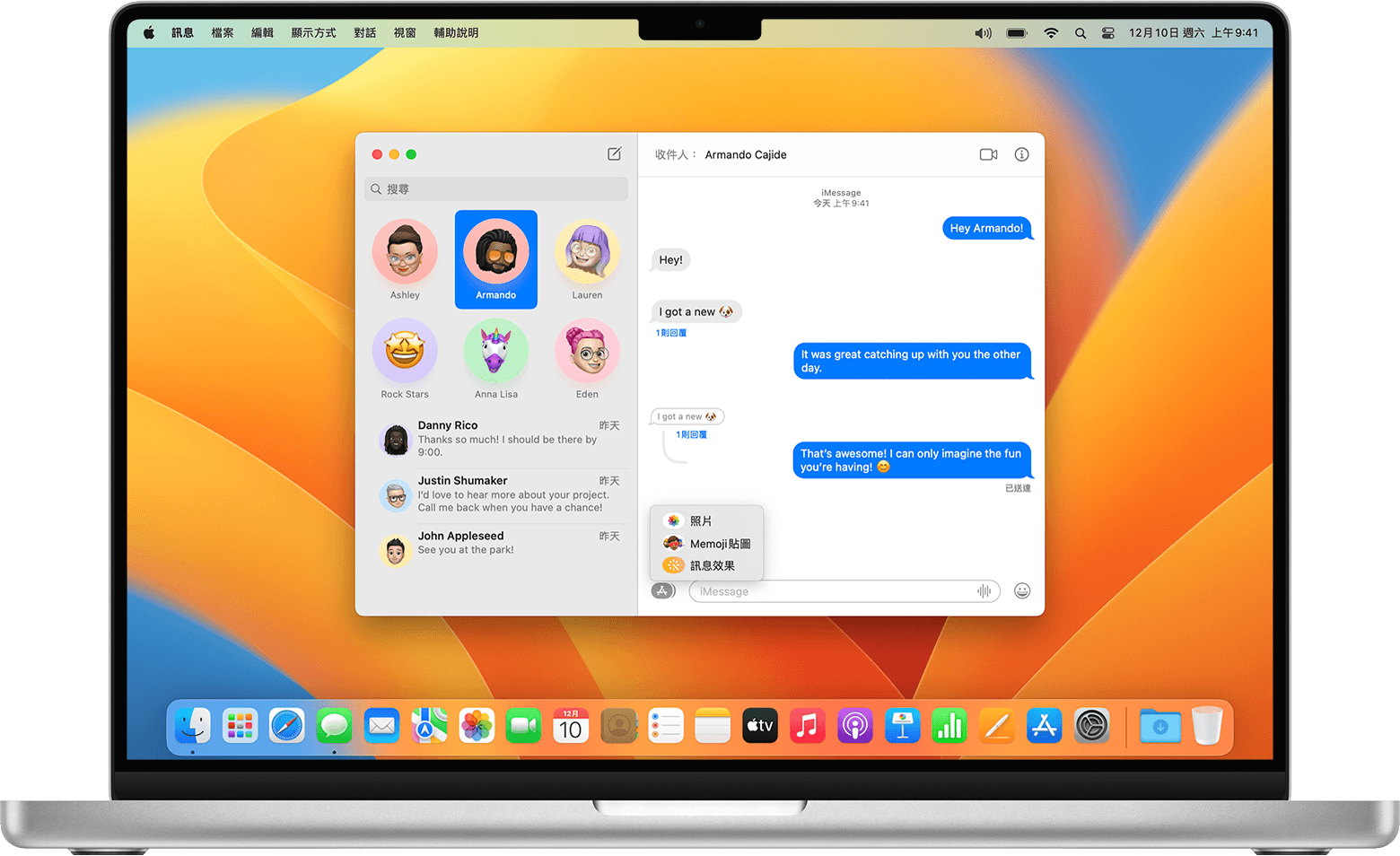This screenshot has height=856, width=1400.
Task: Open the 對話 menu
Action: click(365, 32)
